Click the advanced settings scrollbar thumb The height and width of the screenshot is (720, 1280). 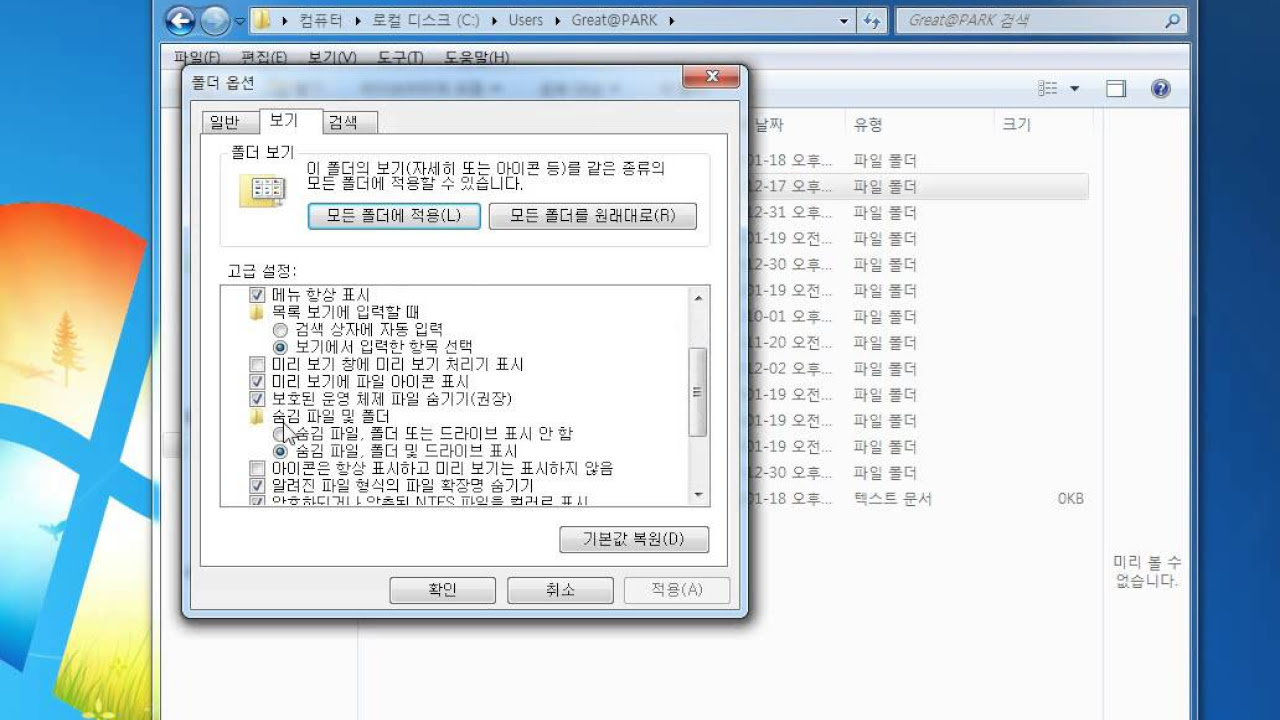pyautogui.click(x=698, y=392)
